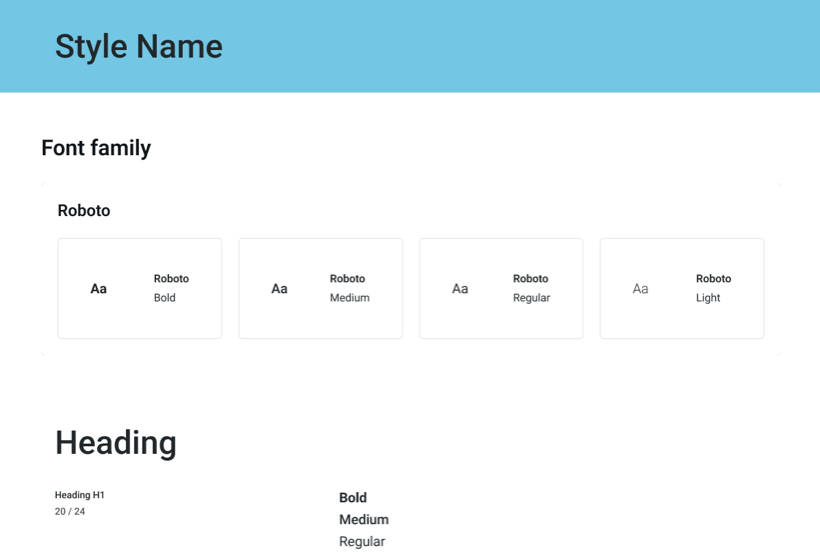Click the large "Heading" section title
This screenshot has height=552, width=820.
coord(116,442)
